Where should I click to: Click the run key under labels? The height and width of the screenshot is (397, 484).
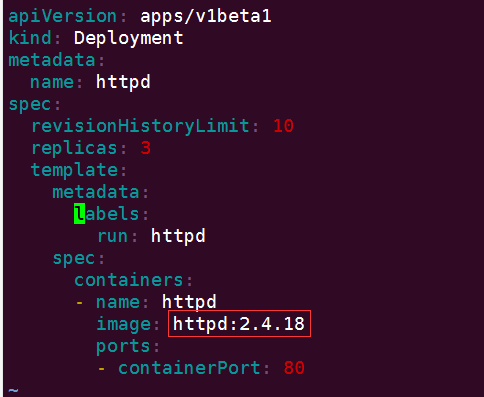pyautogui.click(x=112, y=236)
